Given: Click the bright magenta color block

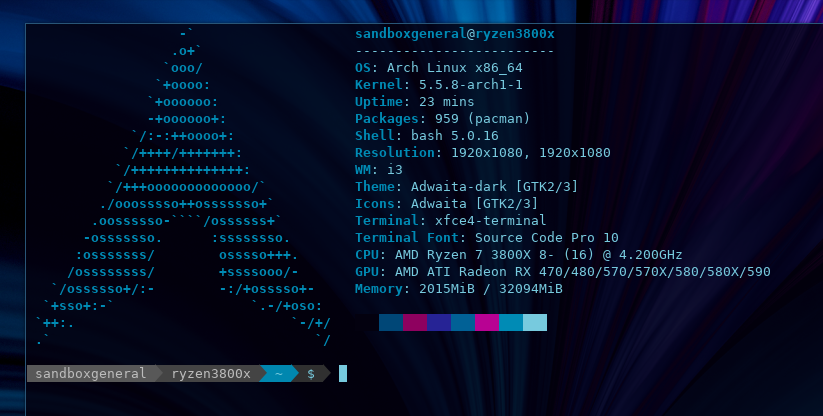Looking at the screenshot, I should tap(487, 323).
